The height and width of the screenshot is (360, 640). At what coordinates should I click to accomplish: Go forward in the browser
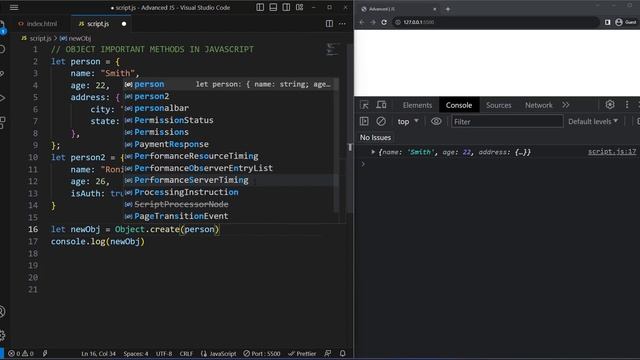click(x=373, y=22)
